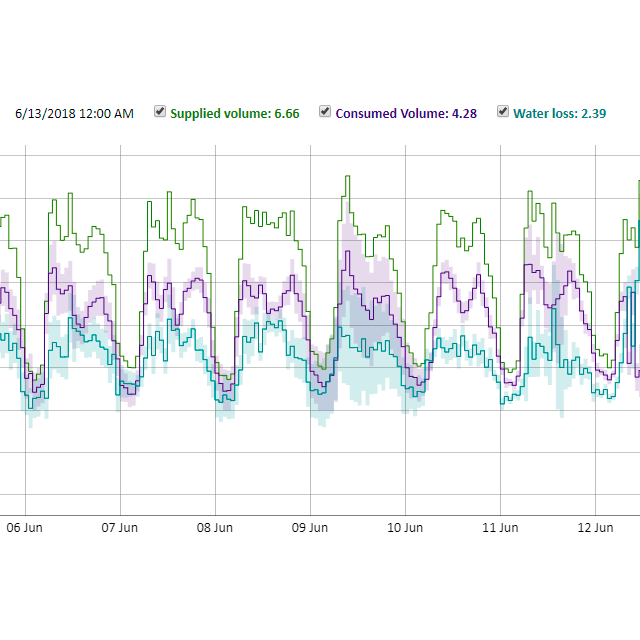Click the Supplied volume: 6.66 legend label
This screenshot has height=640, width=640.
[x=234, y=114]
